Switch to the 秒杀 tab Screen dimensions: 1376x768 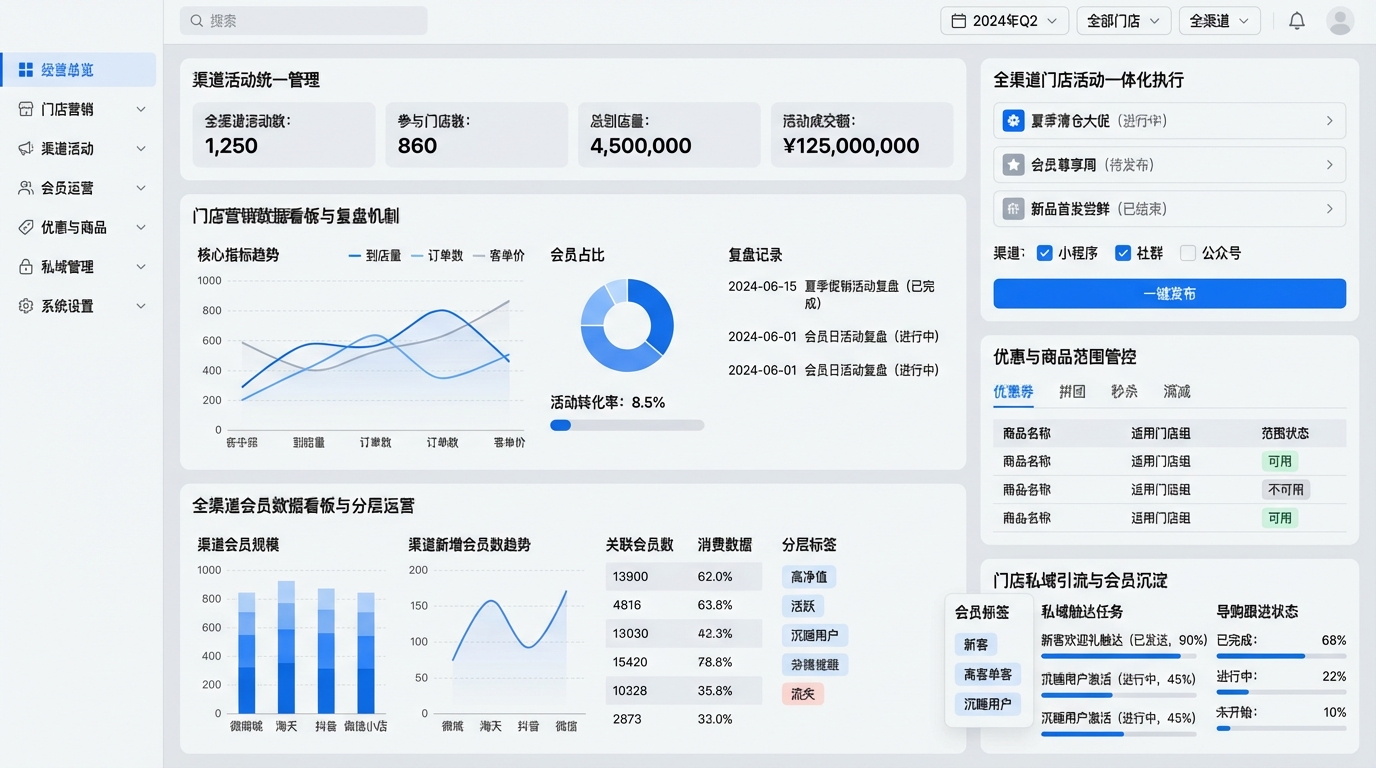tap(1124, 392)
